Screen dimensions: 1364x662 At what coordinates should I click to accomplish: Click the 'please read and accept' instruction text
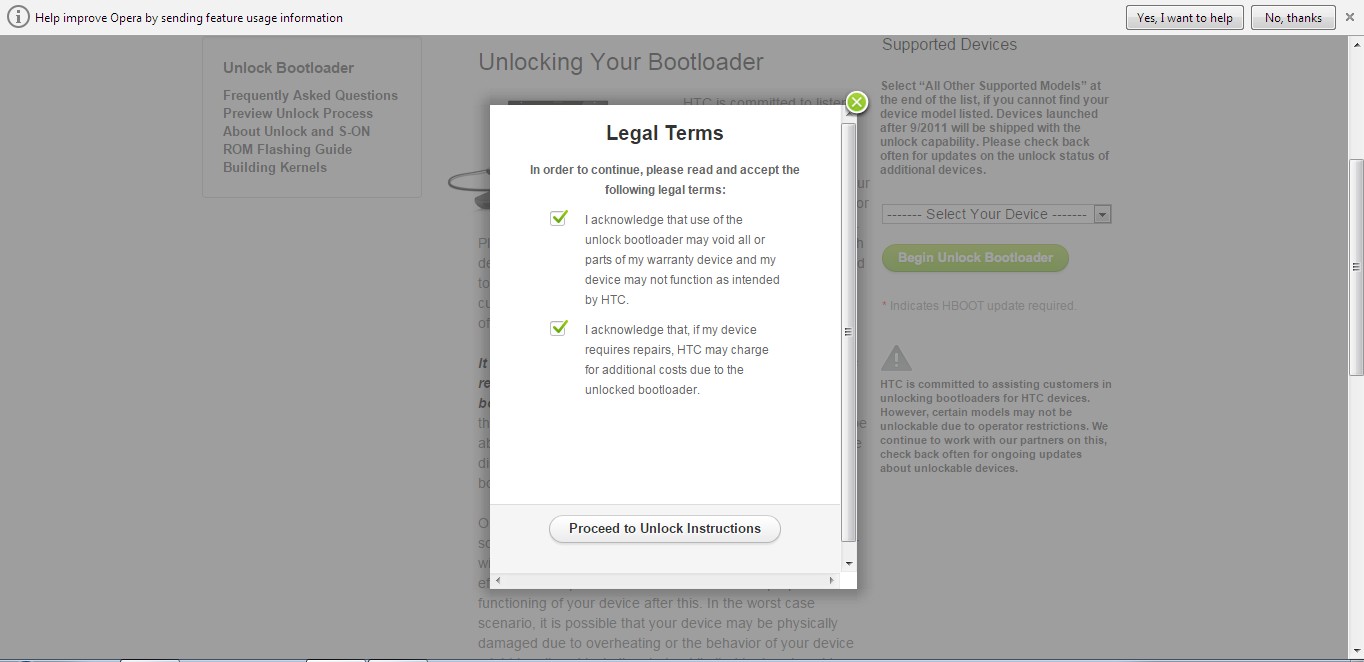(x=665, y=180)
